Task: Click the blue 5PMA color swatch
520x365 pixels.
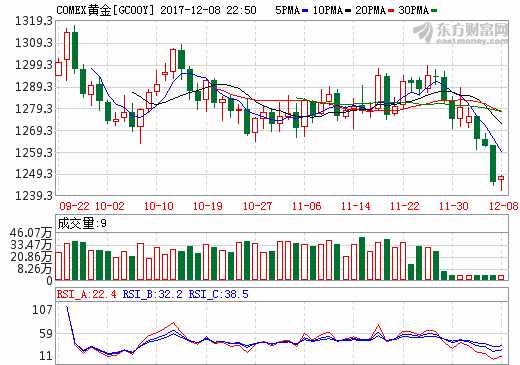Action: click(305, 11)
